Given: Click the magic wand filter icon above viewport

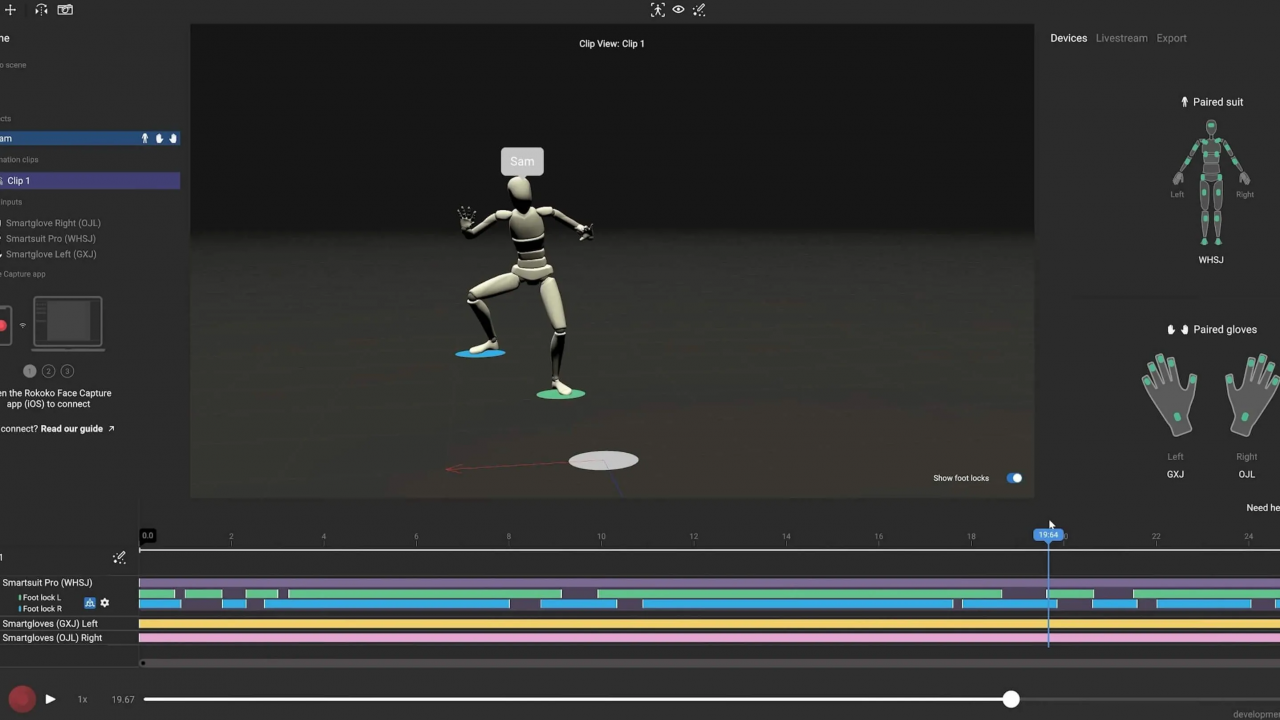Looking at the screenshot, I should point(699,10).
